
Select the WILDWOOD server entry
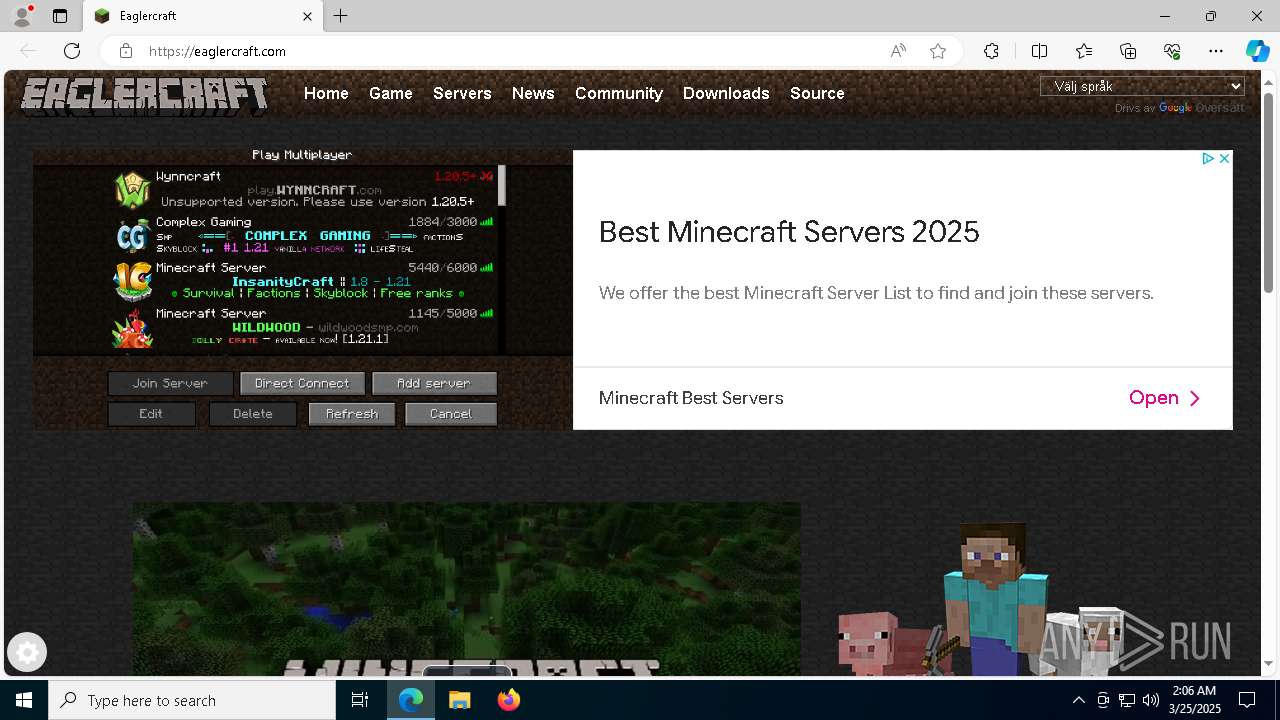tap(304, 326)
